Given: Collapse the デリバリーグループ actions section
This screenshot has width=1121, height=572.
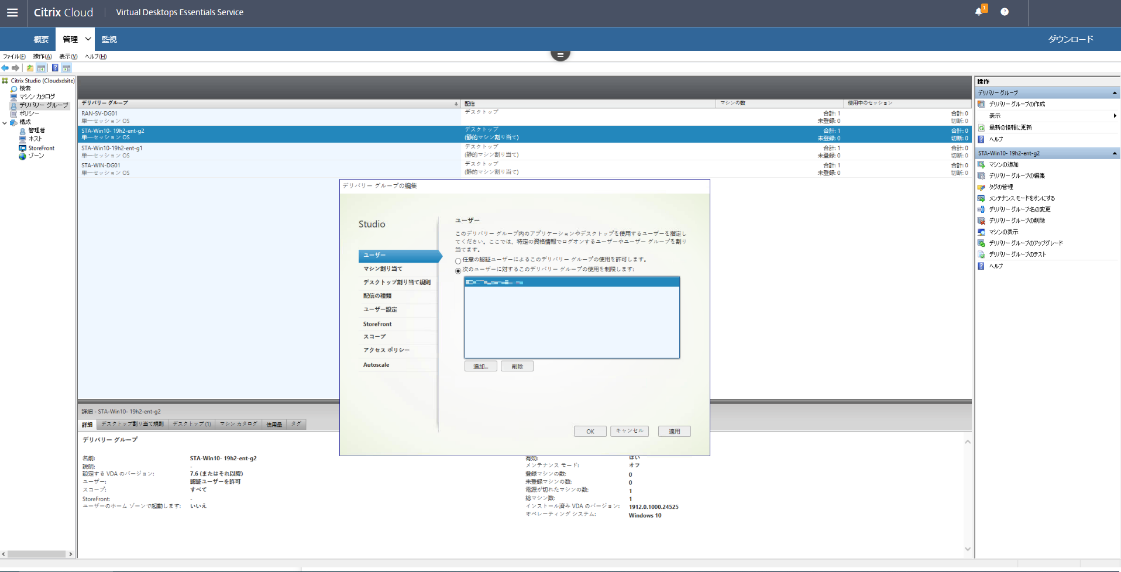Looking at the screenshot, I should pyautogui.click(x=1114, y=93).
